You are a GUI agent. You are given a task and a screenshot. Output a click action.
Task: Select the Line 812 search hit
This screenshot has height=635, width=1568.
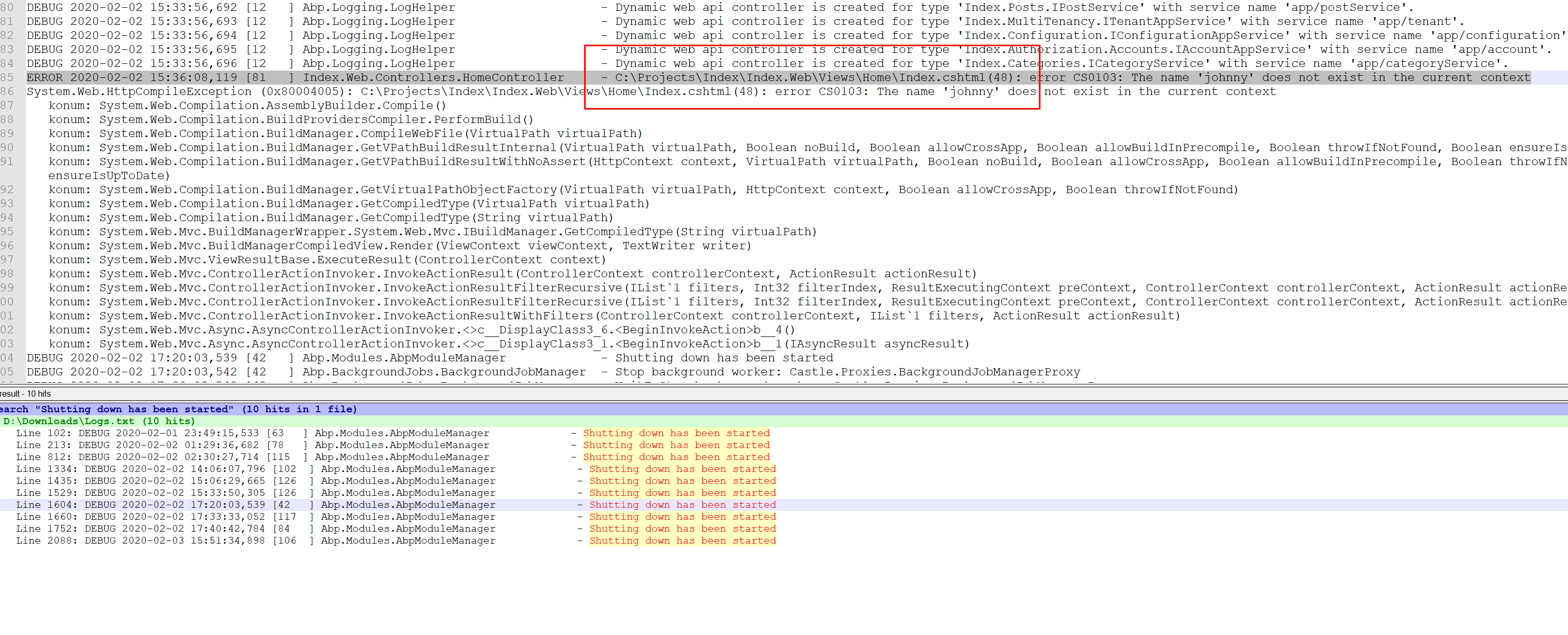[x=244, y=456]
